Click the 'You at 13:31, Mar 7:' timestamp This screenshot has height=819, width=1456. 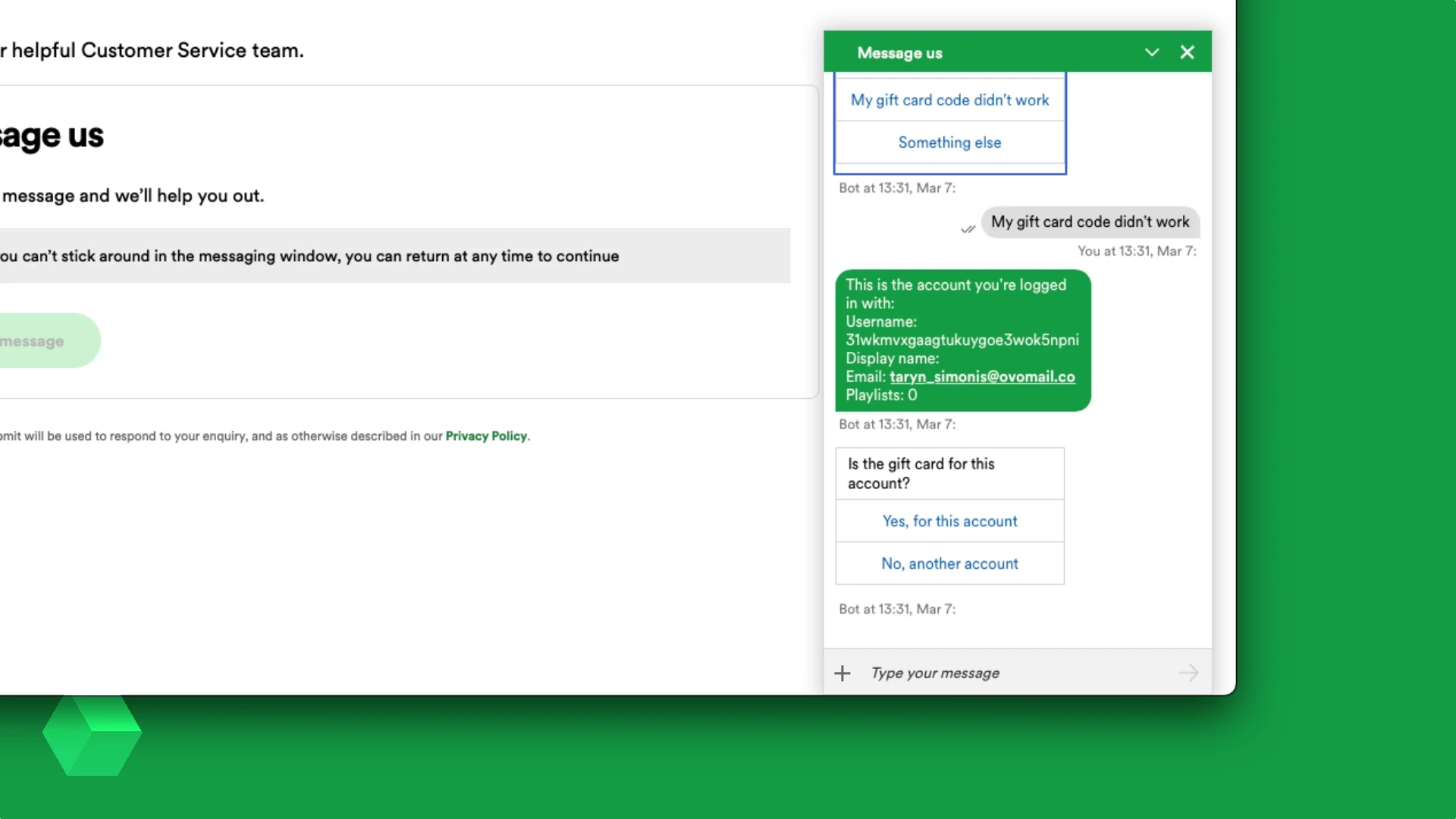[x=1137, y=251]
